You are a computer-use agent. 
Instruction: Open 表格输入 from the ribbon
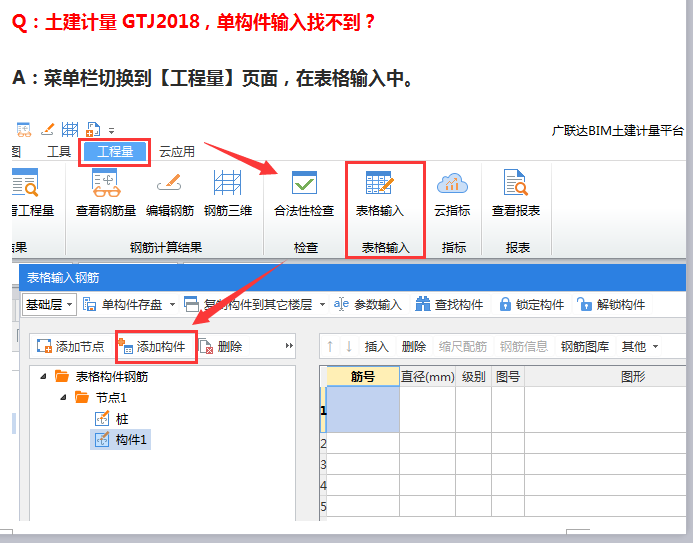[x=380, y=194]
